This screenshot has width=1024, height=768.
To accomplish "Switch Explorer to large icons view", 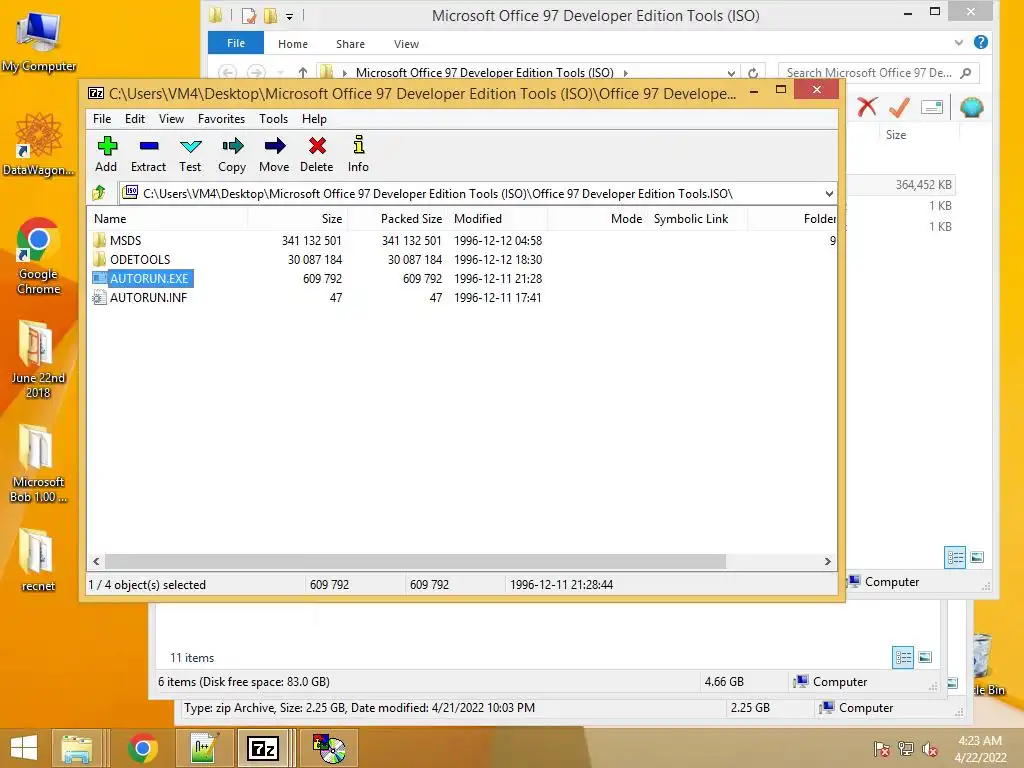I will [977, 557].
